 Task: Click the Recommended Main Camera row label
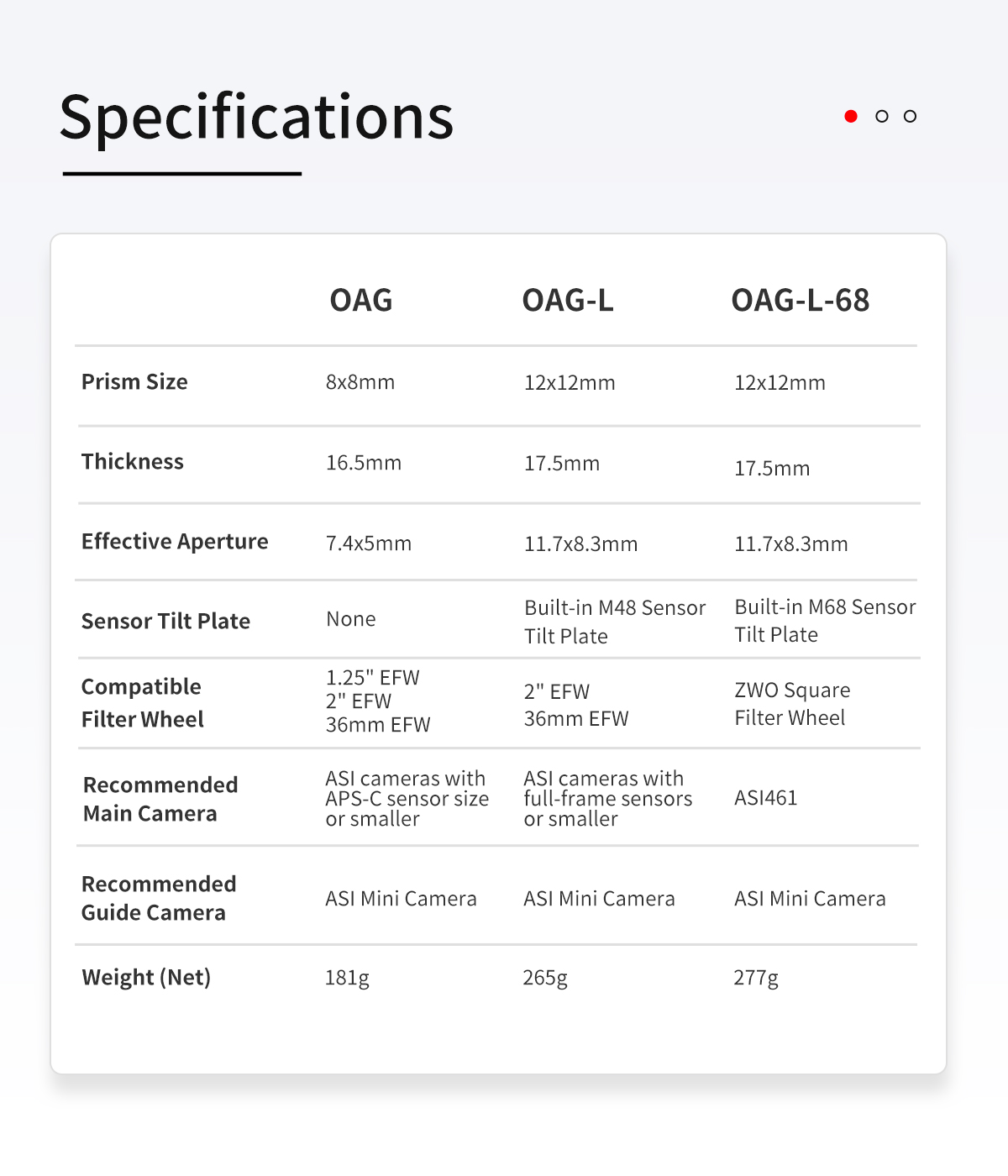(160, 799)
